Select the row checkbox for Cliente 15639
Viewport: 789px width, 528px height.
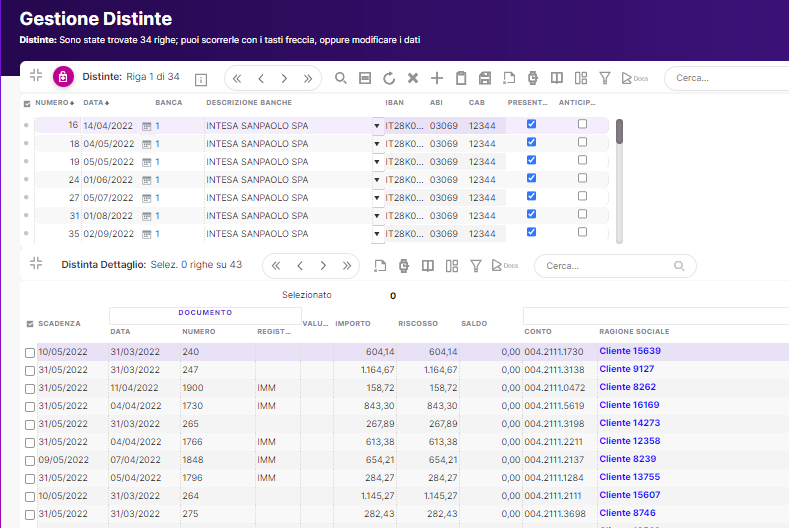30,353
